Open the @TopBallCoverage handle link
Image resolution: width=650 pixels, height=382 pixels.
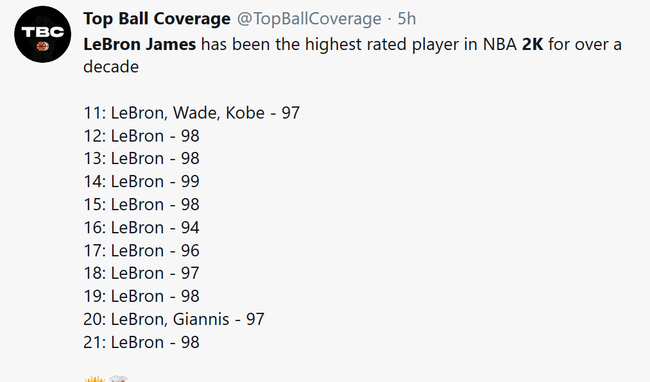tap(309, 19)
